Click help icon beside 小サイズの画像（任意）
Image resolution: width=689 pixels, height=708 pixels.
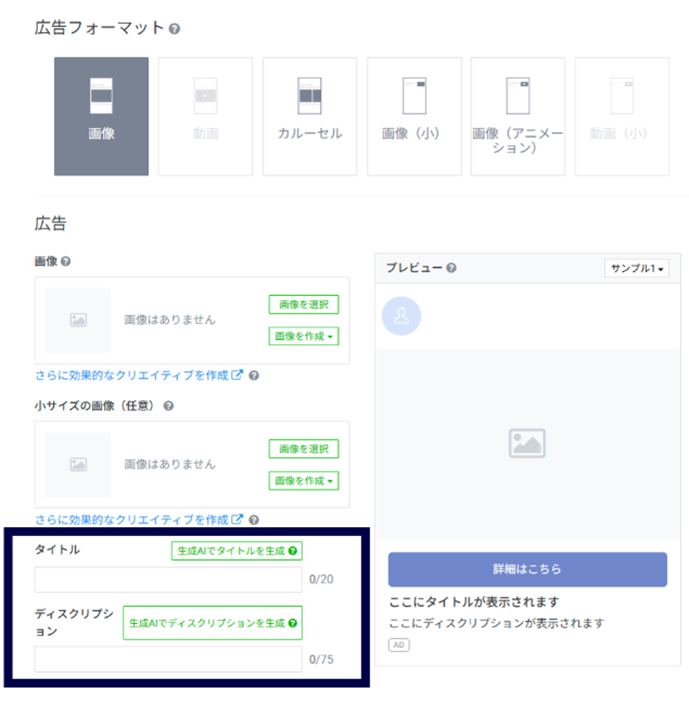coord(168,406)
